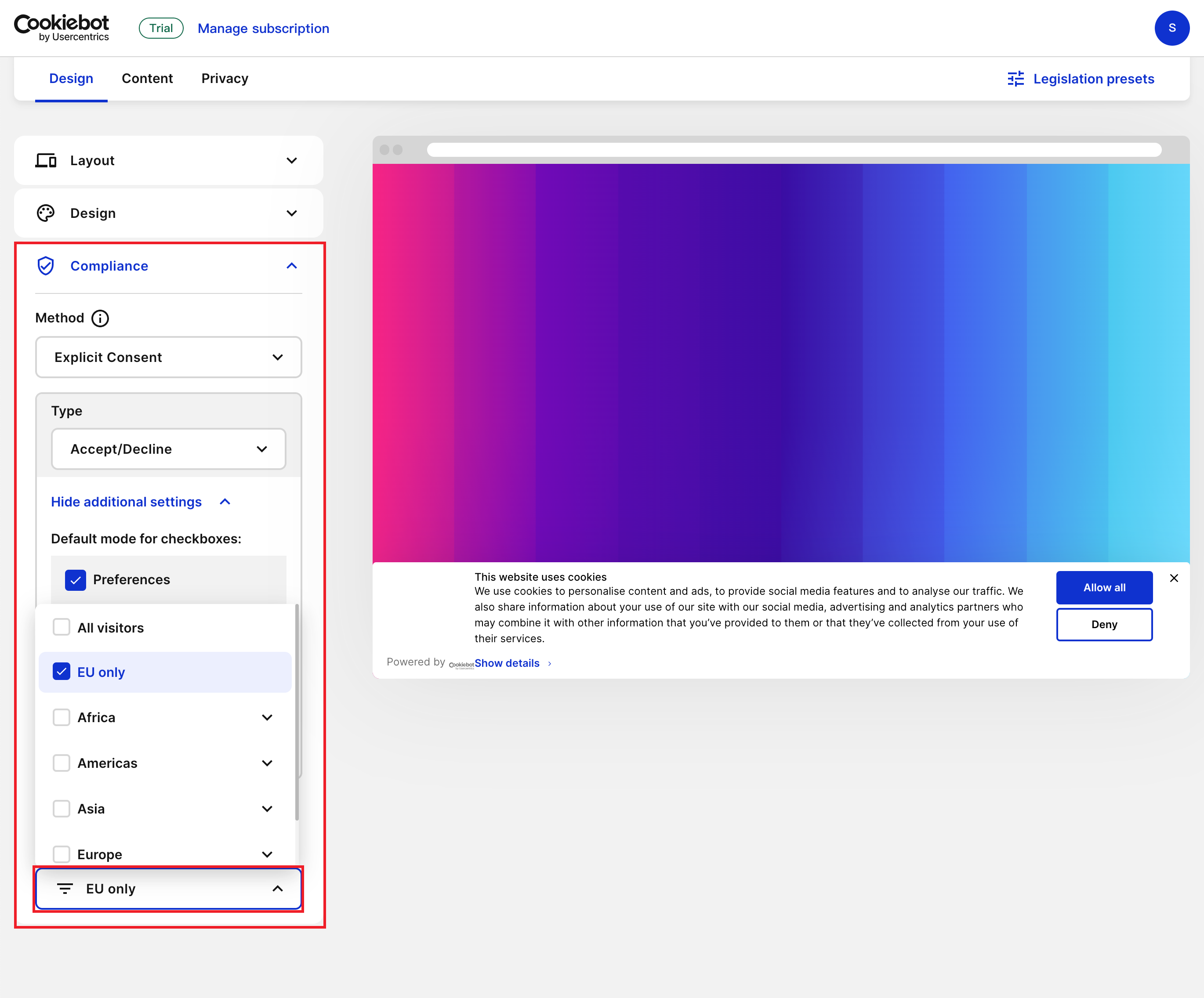Open the Accept/Decline type dropdown

tap(169, 449)
